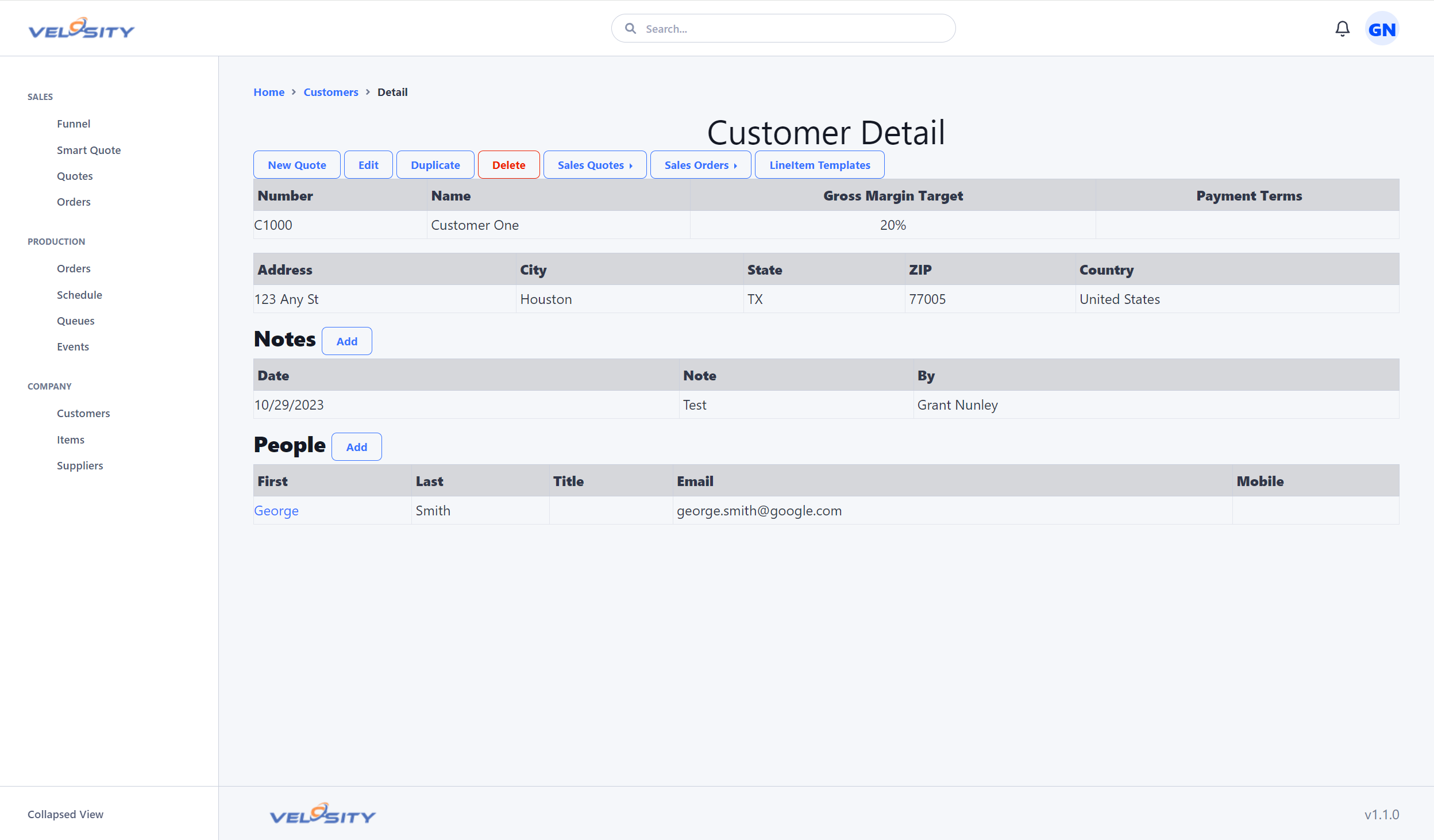This screenshot has width=1434, height=840.
Task: Add a new note
Action: coord(347,341)
